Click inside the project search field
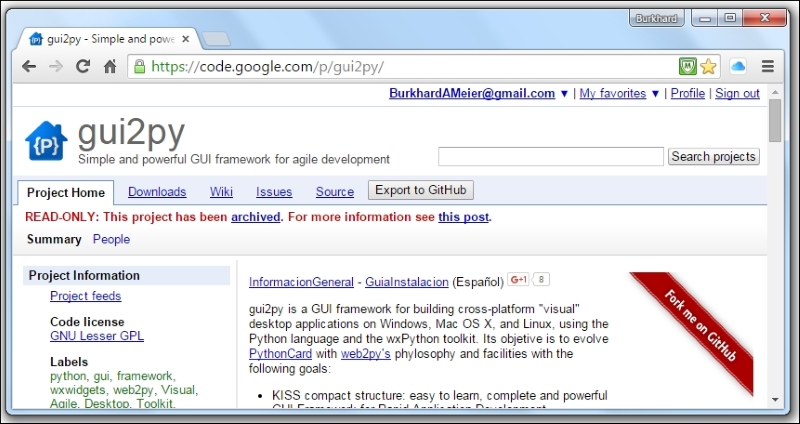Viewport: 800px width, 424px height. (551, 157)
